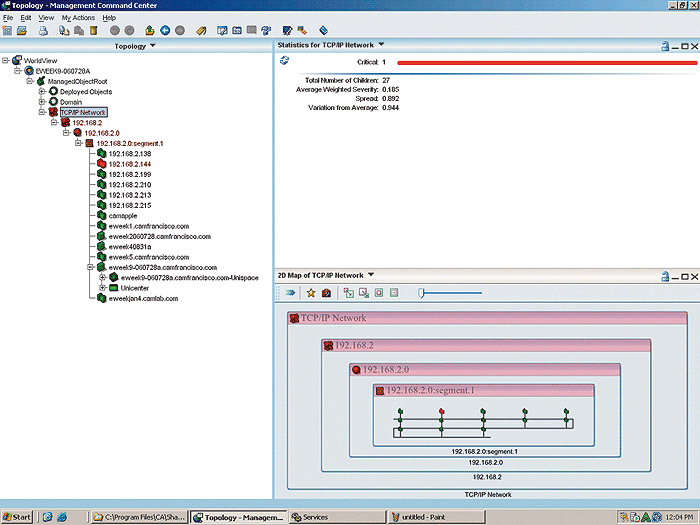Click the person icon in 2D Map panel header
Screen dimensions: 700x525
tap(665, 276)
